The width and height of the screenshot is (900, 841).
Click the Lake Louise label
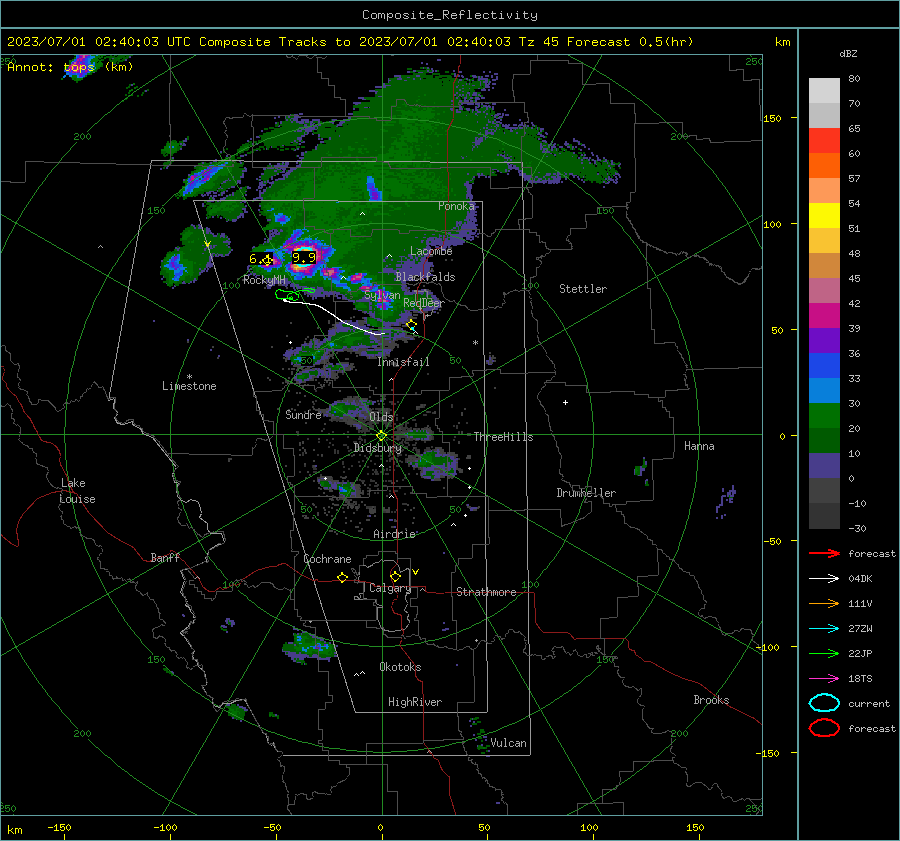(77, 491)
